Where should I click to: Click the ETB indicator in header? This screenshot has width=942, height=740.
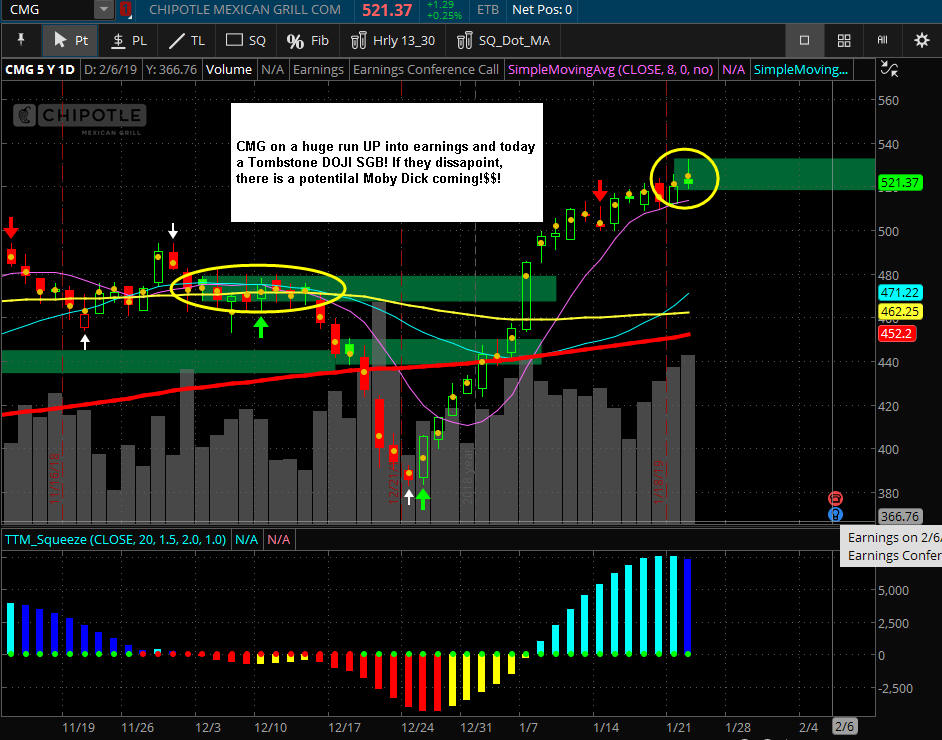[x=488, y=10]
